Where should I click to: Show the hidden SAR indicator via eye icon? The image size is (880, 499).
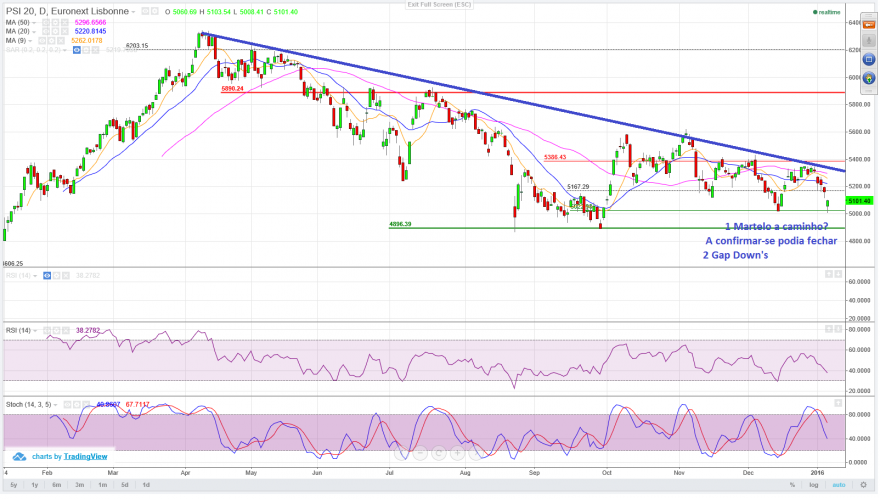coord(77,50)
